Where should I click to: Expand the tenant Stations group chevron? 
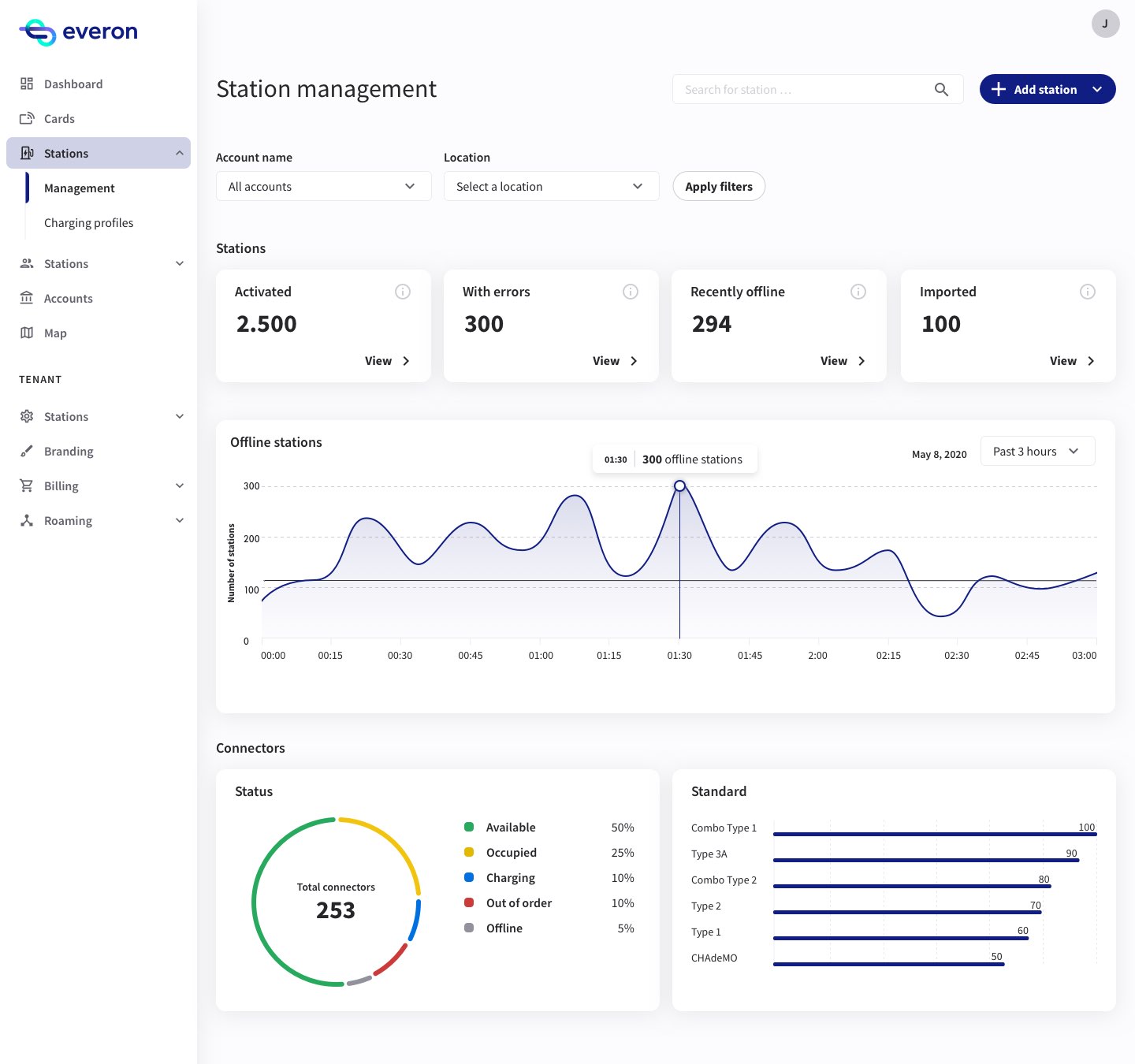(x=180, y=416)
